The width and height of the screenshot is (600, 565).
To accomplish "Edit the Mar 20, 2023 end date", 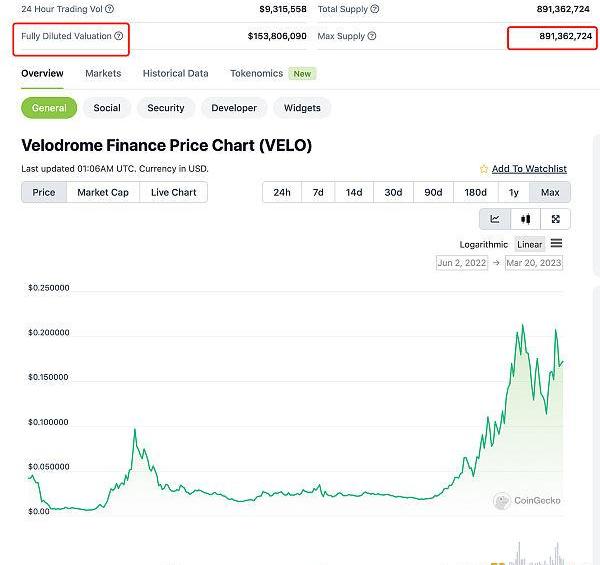I will 534,263.
